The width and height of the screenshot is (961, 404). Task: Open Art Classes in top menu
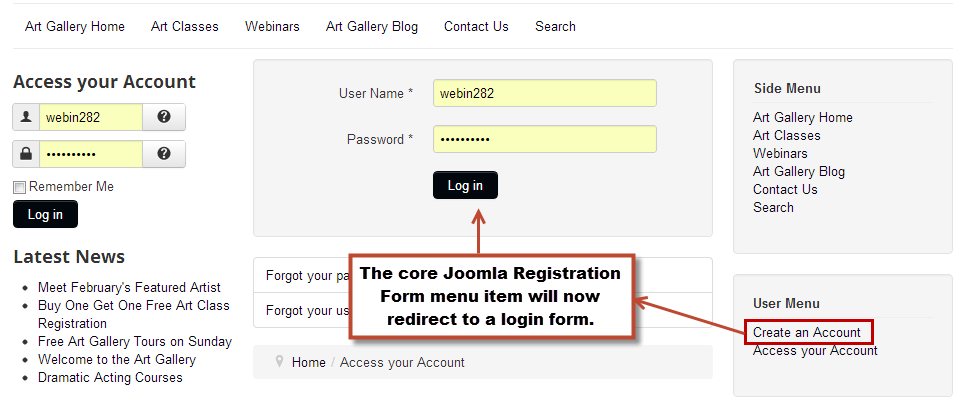coord(184,26)
